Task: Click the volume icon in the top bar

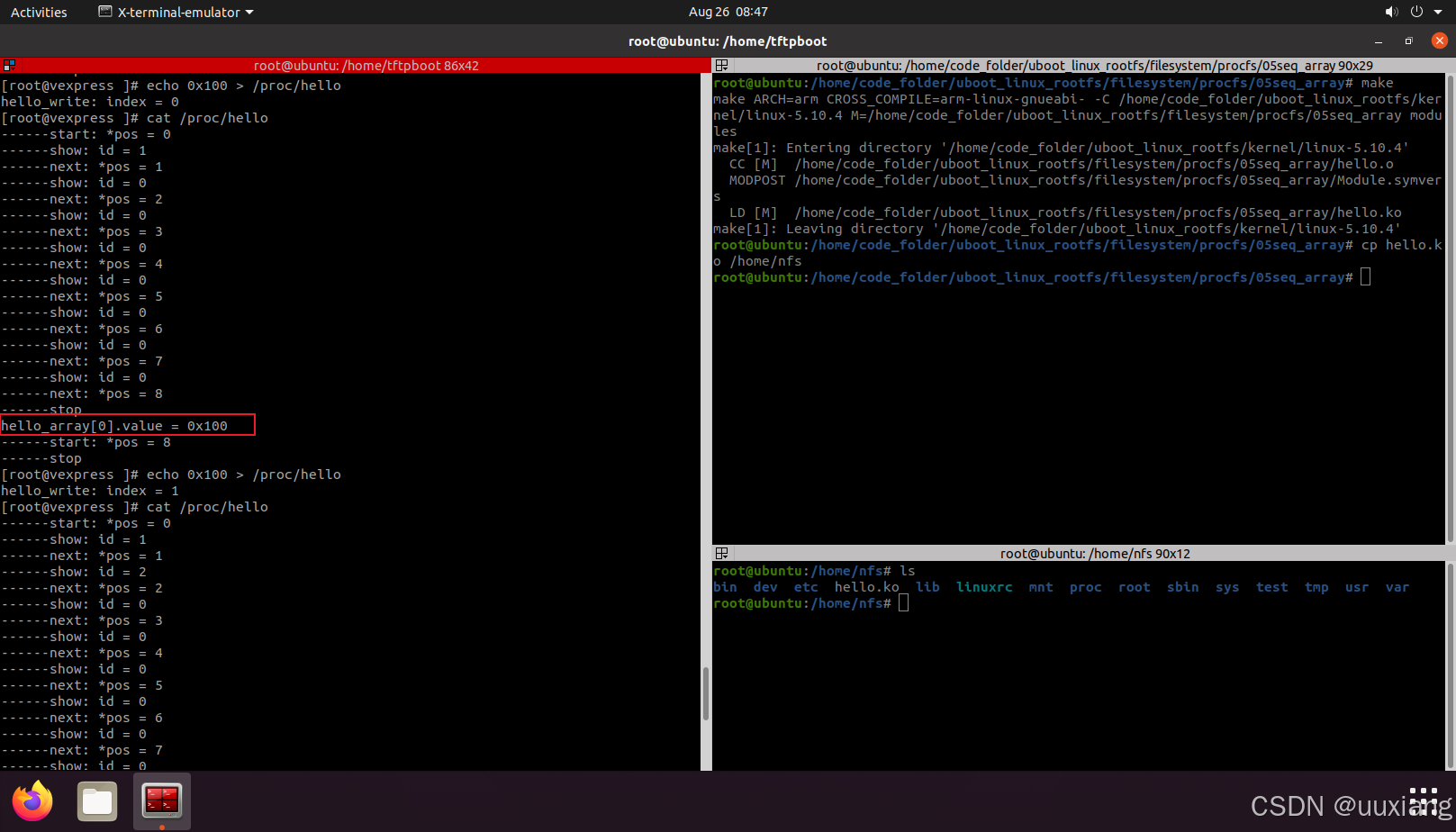Action: [1391, 12]
